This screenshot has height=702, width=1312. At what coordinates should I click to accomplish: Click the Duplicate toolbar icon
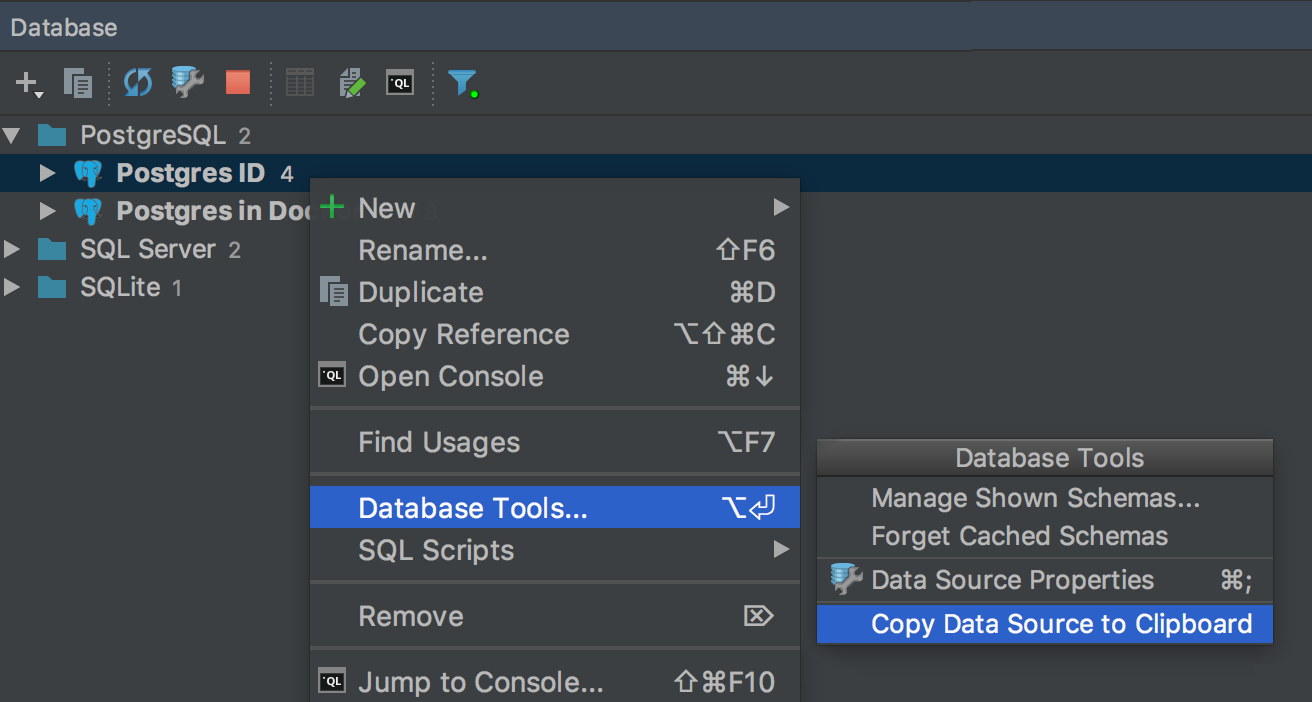pyautogui.click(x=78, y=83)
